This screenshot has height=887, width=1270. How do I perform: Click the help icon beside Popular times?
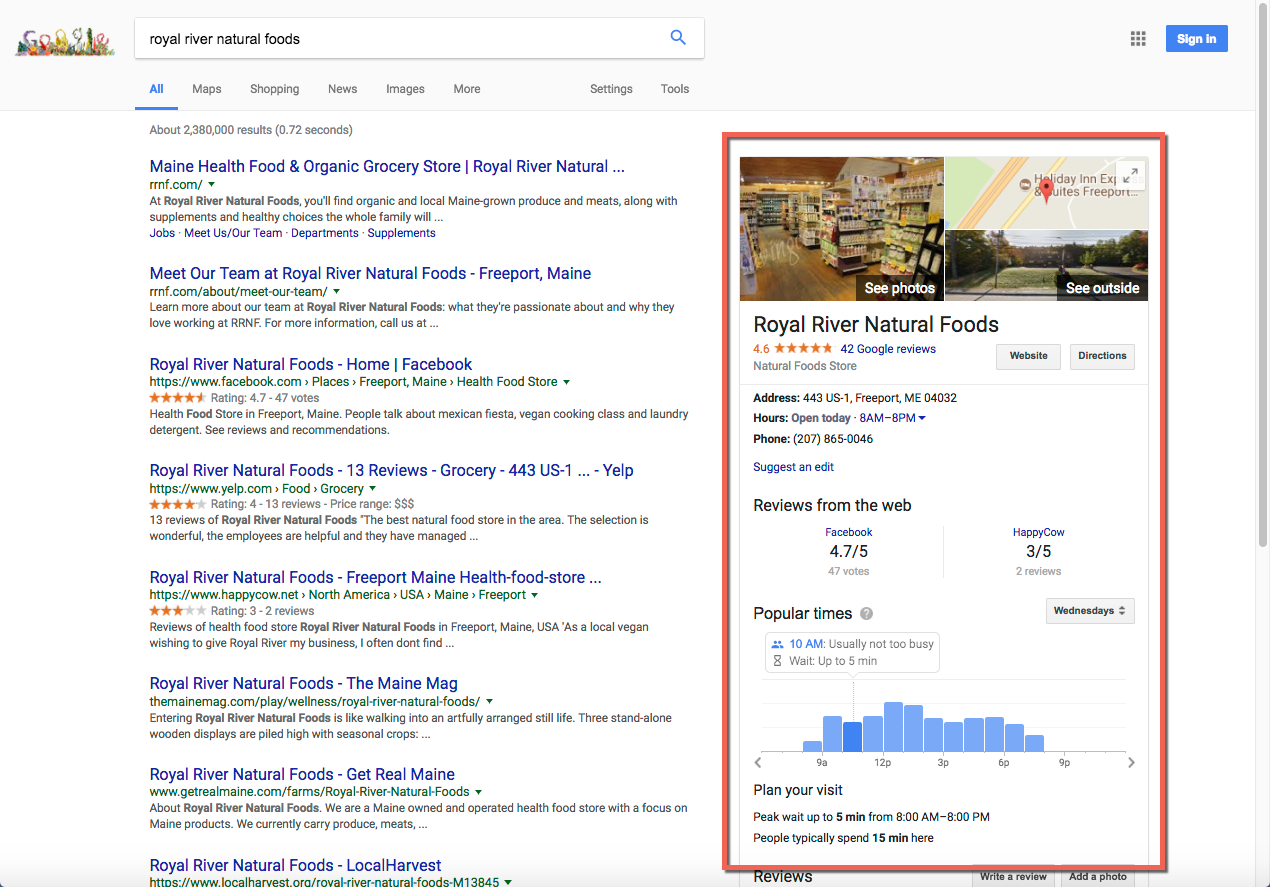866,614
